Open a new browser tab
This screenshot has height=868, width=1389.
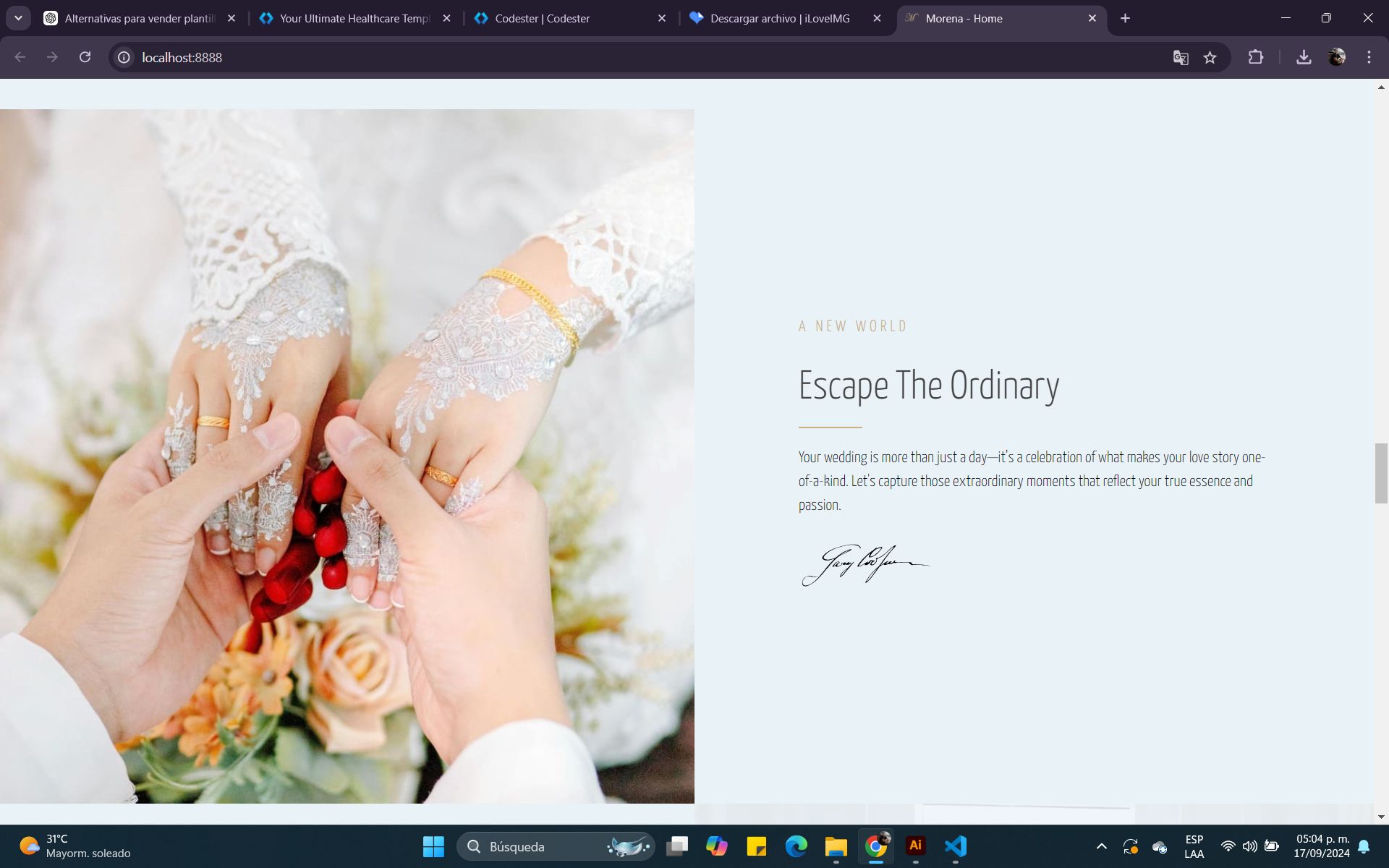1125,18
